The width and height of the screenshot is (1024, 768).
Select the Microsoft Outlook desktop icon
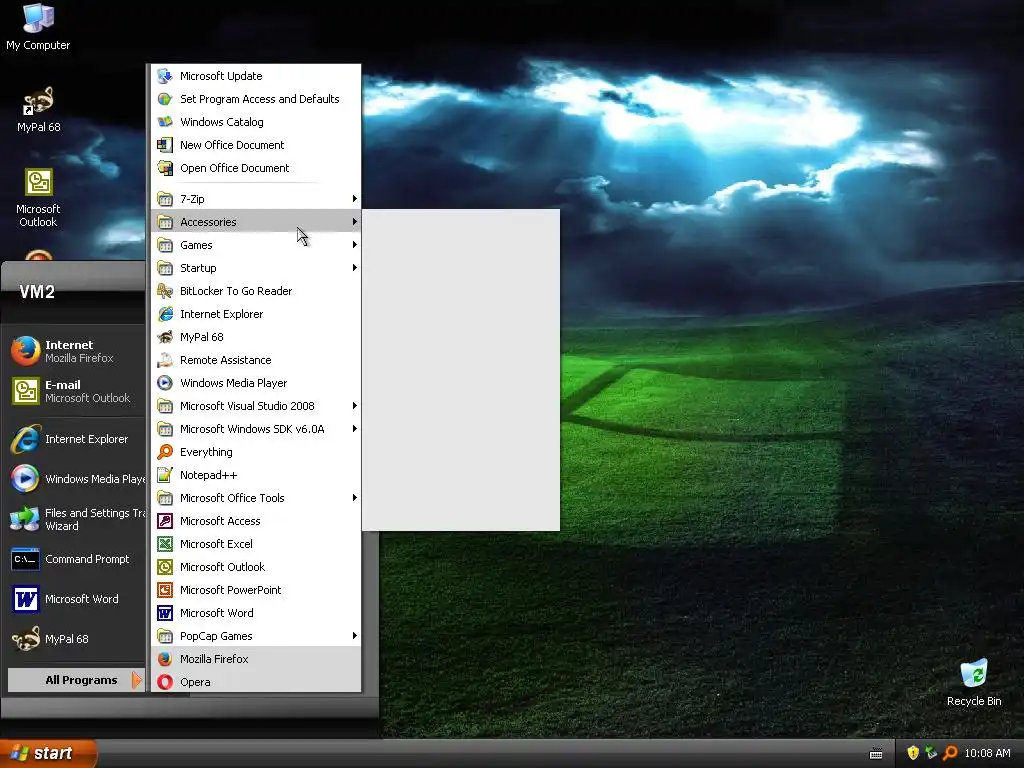click(38, 197)
